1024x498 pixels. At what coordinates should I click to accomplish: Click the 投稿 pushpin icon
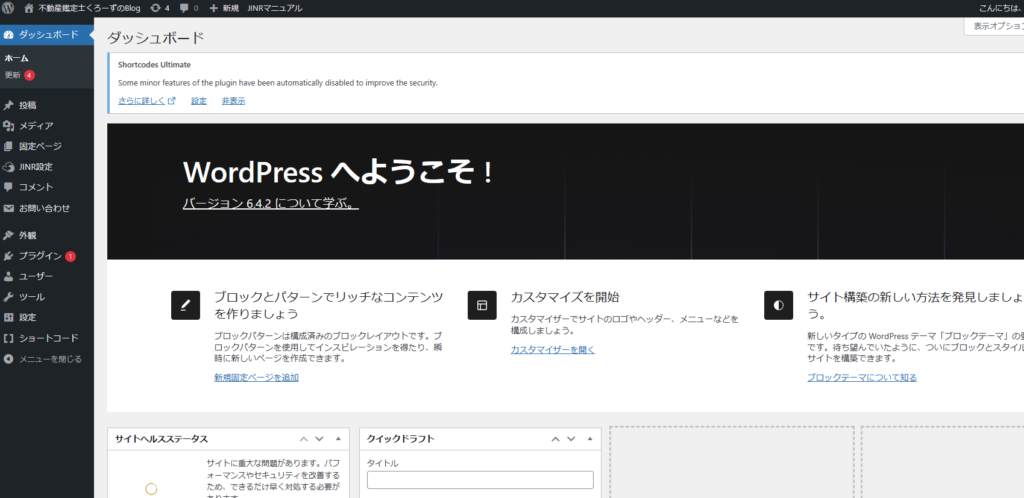point(8,105)
